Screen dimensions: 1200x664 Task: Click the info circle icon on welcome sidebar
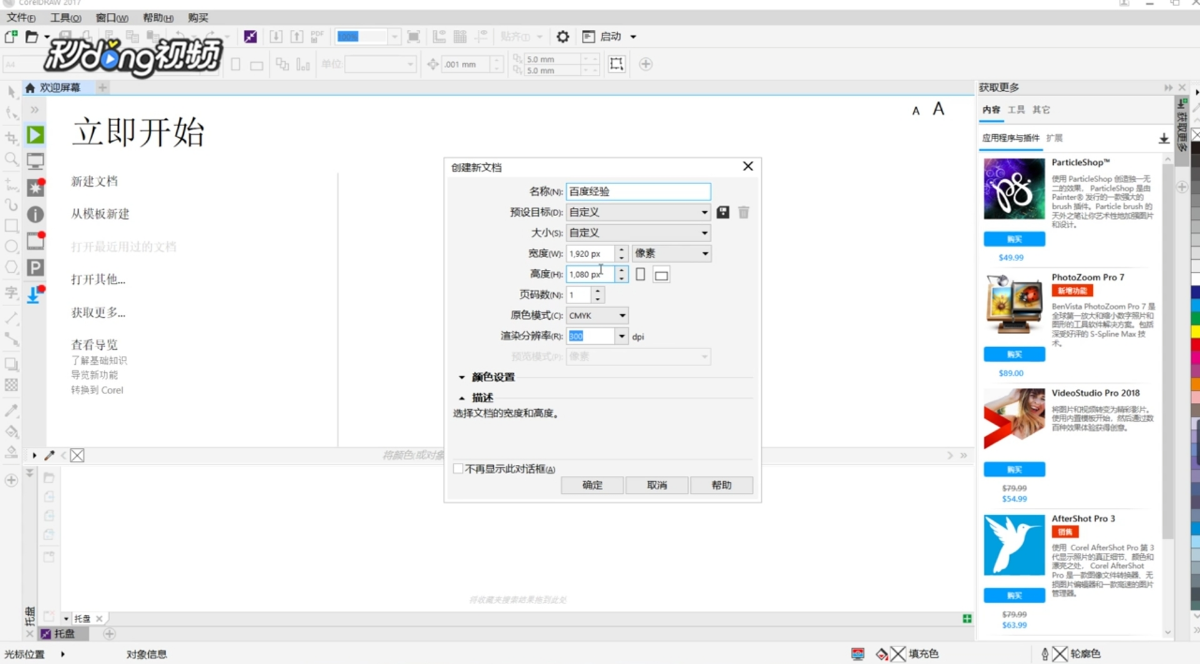[35, 214]
